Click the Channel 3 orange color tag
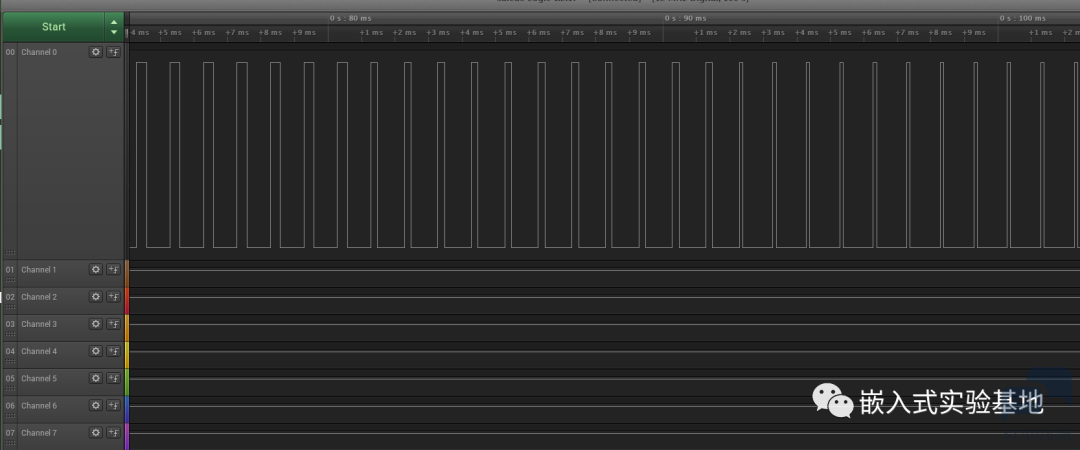 click(x=127, y=328)
